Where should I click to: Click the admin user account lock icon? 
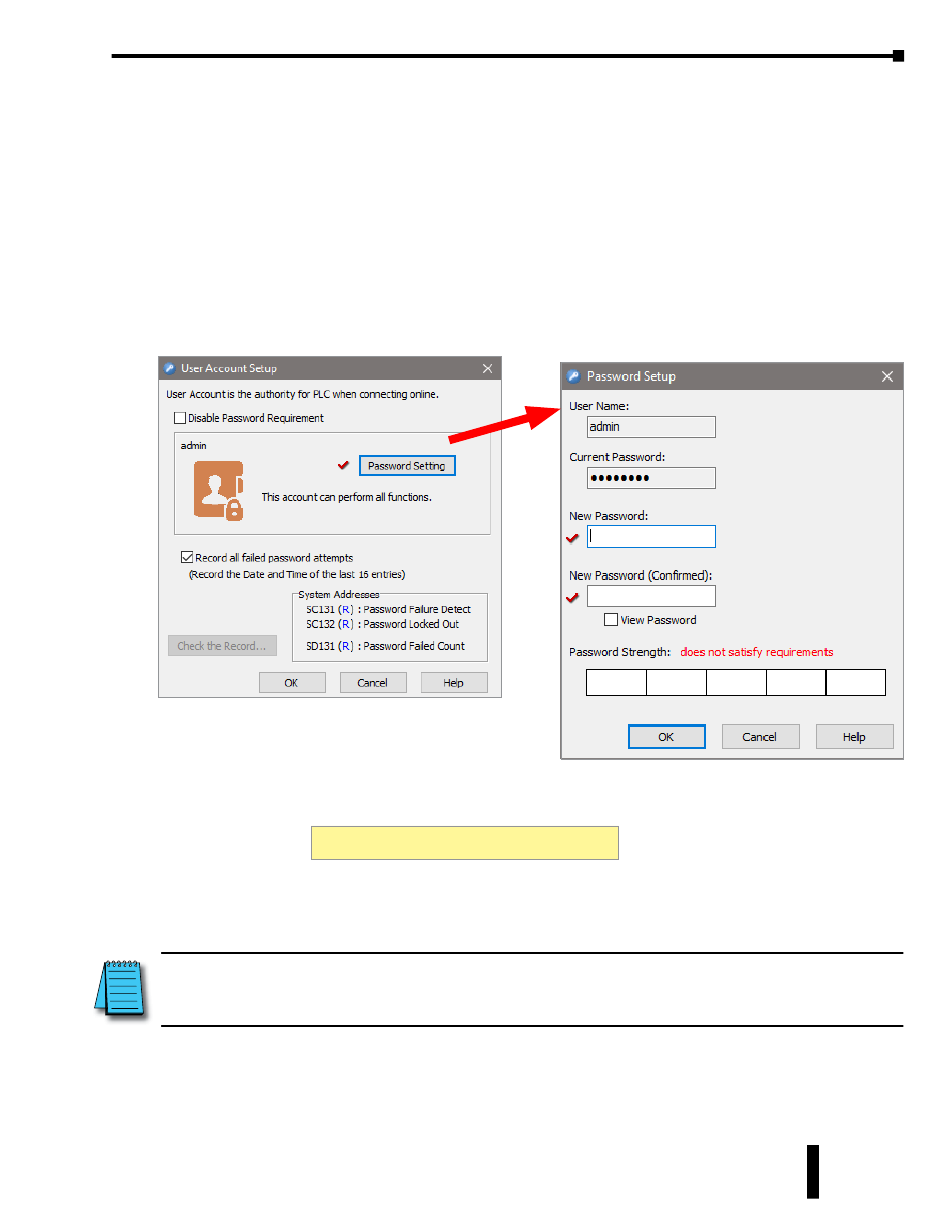[219, 491]
